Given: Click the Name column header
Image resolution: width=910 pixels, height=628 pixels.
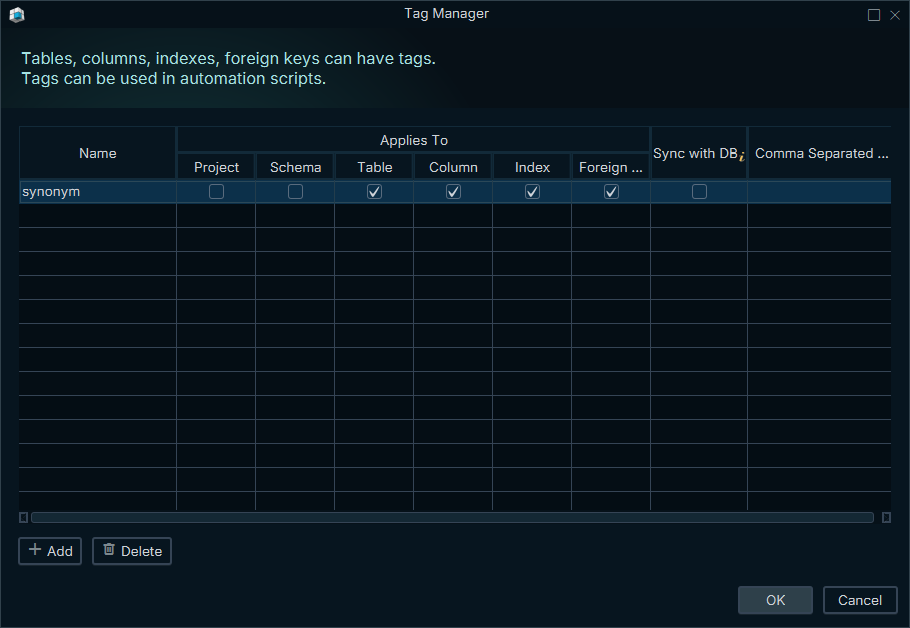Looking at the screenshot, I should pos(98,153).
